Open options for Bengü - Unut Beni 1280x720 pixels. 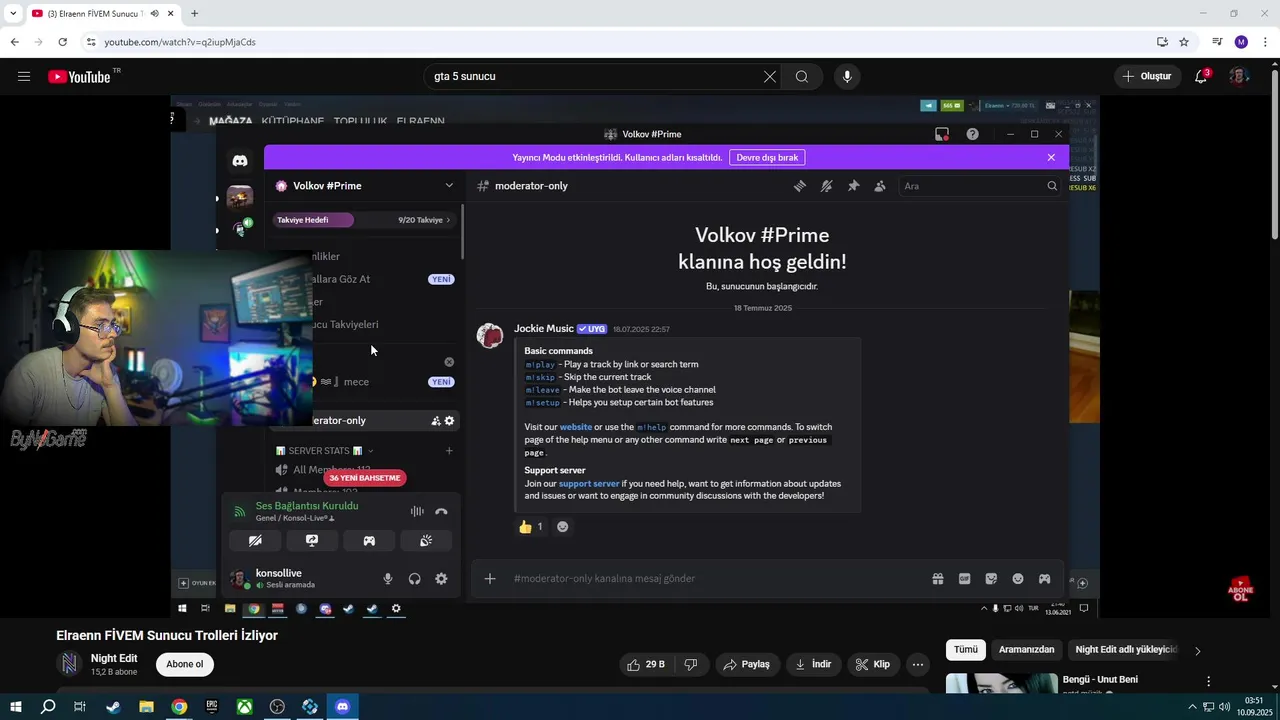pos(1208,681)
